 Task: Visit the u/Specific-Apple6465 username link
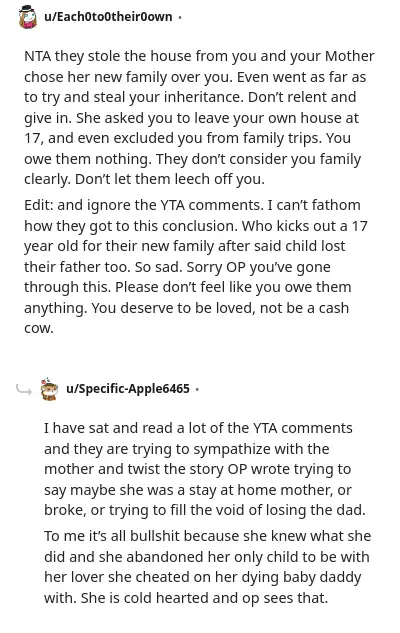128,389
